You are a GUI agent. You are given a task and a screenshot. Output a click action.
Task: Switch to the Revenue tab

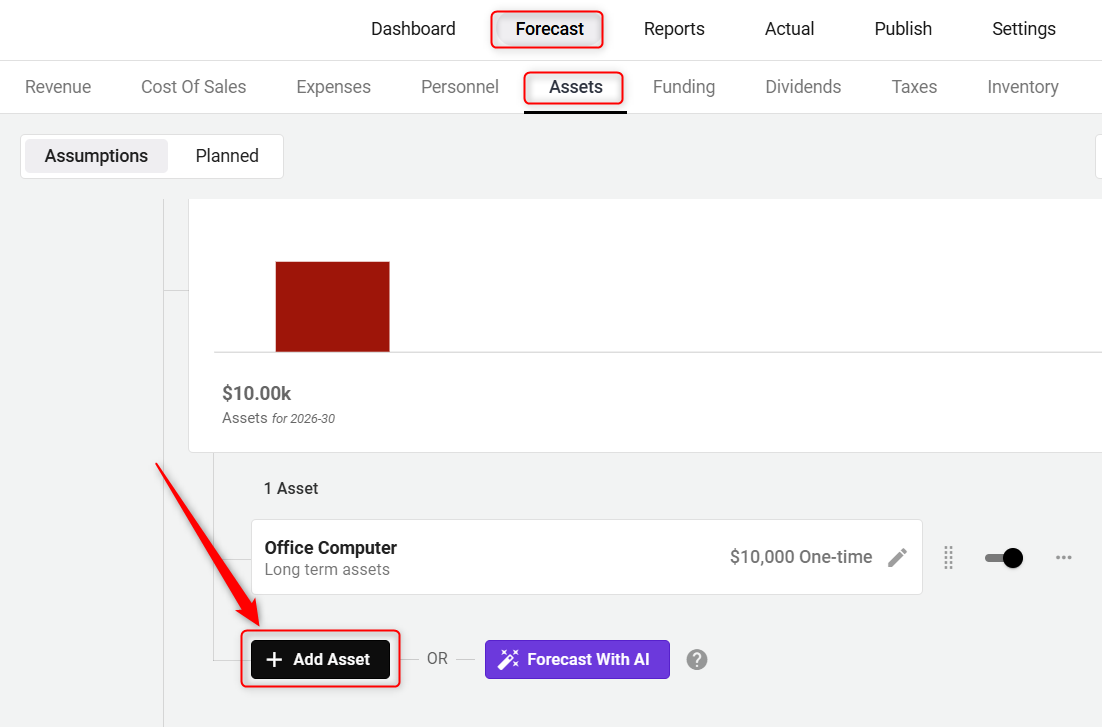pyautogui.click(x=58, y=86)
